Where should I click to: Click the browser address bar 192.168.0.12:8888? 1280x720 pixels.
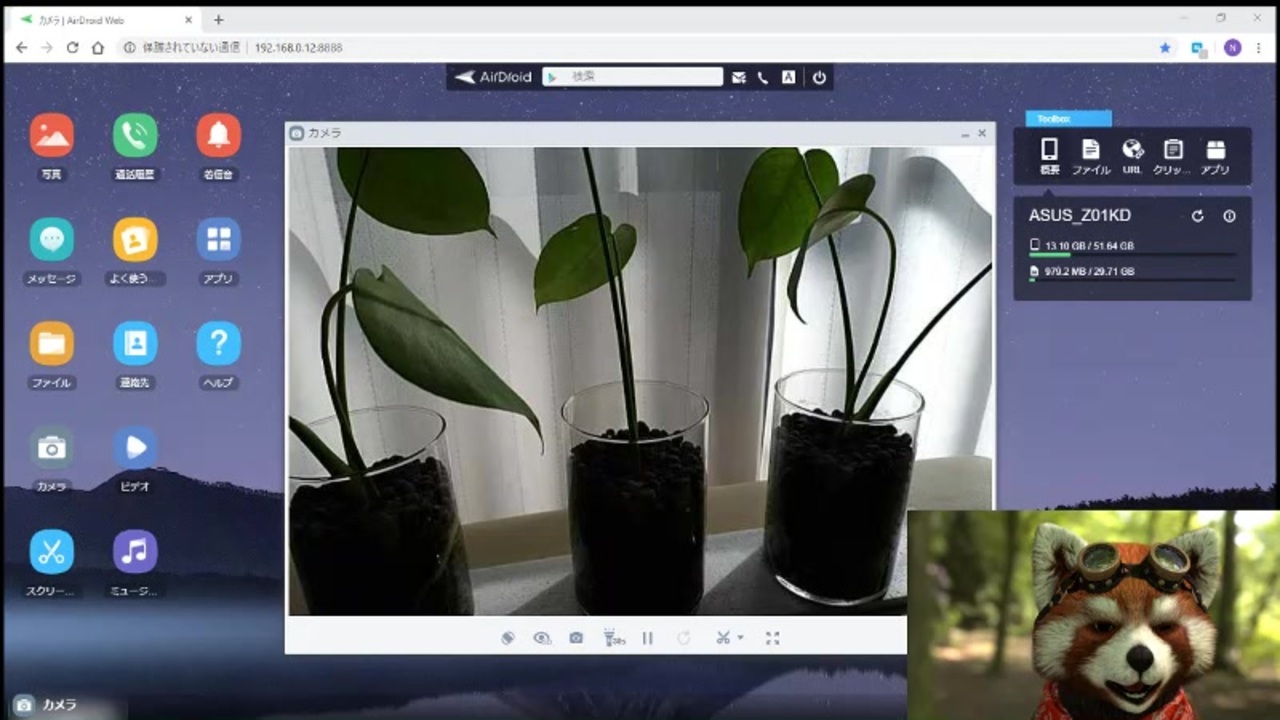coord(640,47)
